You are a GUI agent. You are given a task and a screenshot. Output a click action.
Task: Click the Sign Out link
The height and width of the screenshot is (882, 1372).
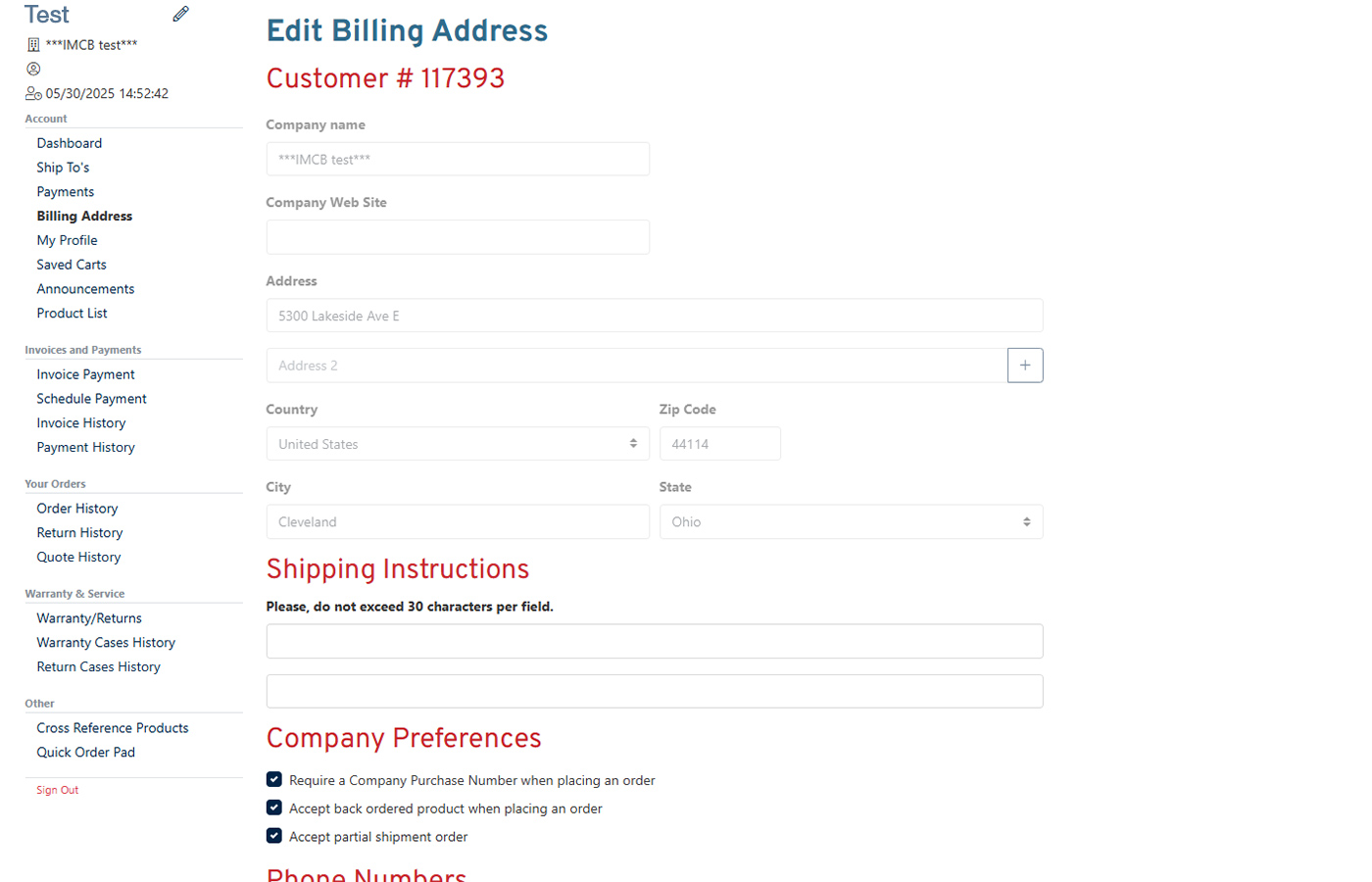coord(58,790)
